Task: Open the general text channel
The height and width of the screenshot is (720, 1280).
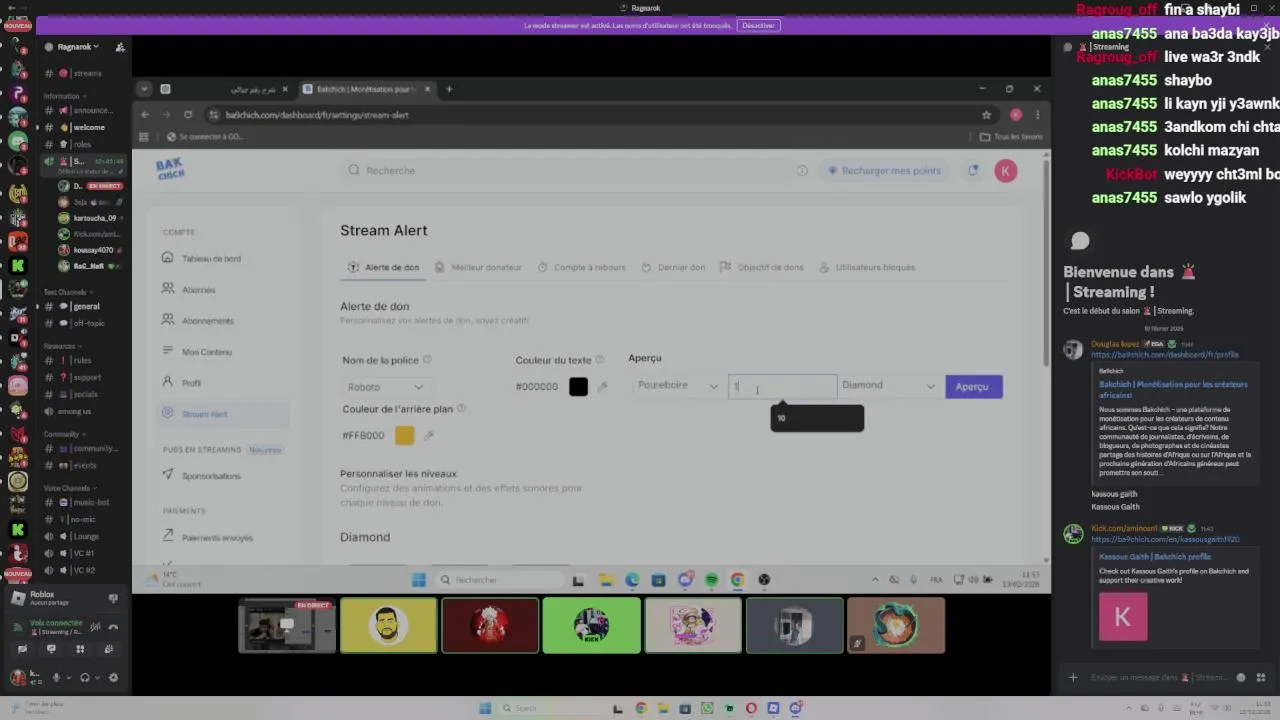Action: point(84,306)
